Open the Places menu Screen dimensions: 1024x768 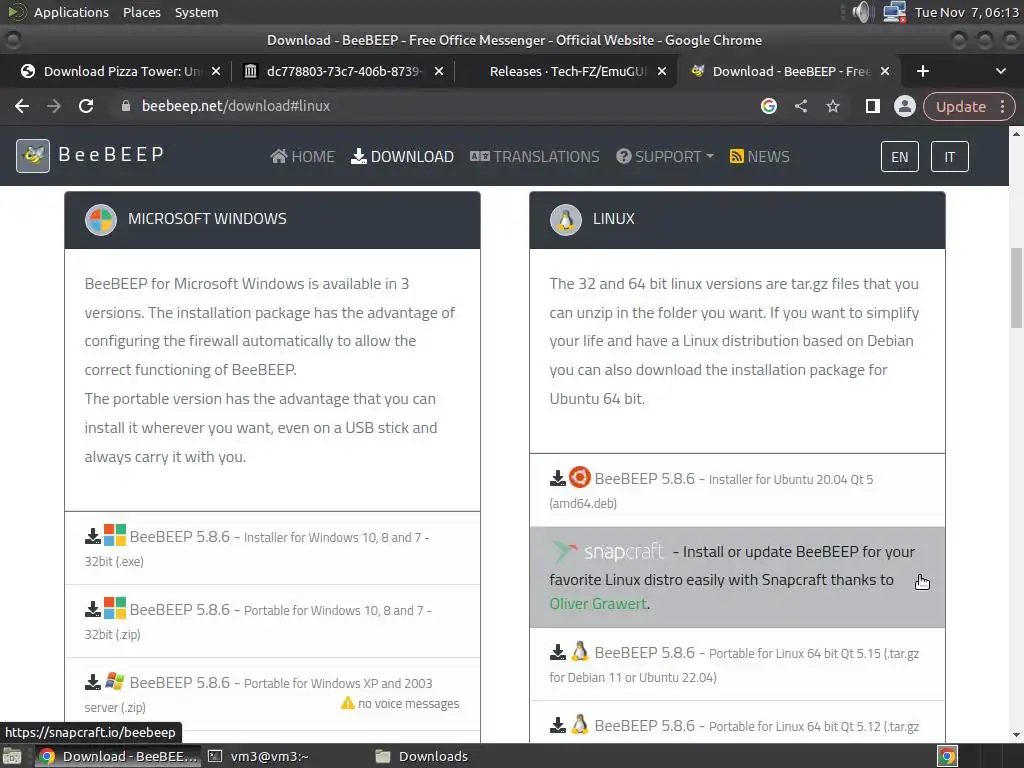[x=142, y=12]
